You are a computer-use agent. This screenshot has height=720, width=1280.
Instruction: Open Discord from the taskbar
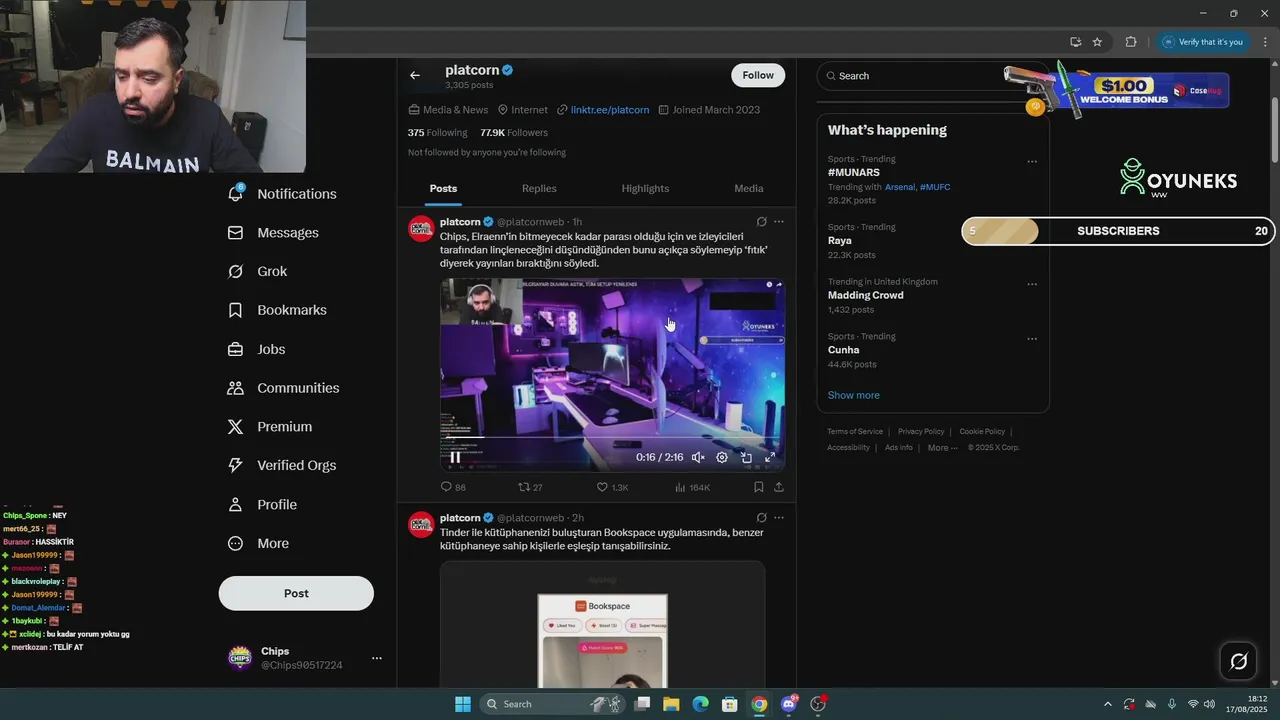point(789,704)
